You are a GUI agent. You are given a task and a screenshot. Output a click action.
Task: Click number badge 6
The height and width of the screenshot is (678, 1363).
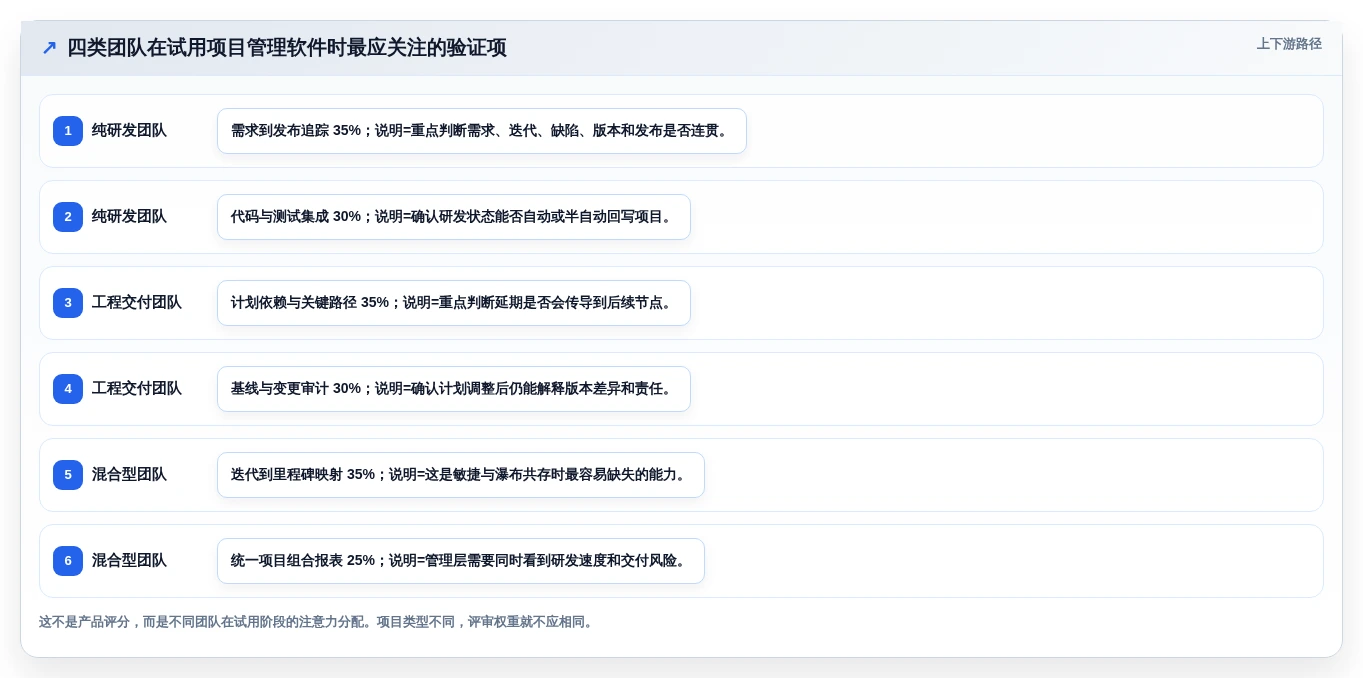pos(68,561)
